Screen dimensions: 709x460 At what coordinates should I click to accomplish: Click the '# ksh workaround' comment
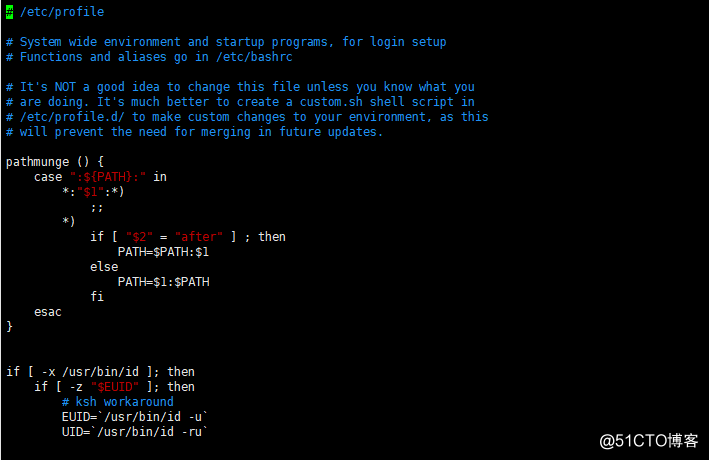(118, 402)
